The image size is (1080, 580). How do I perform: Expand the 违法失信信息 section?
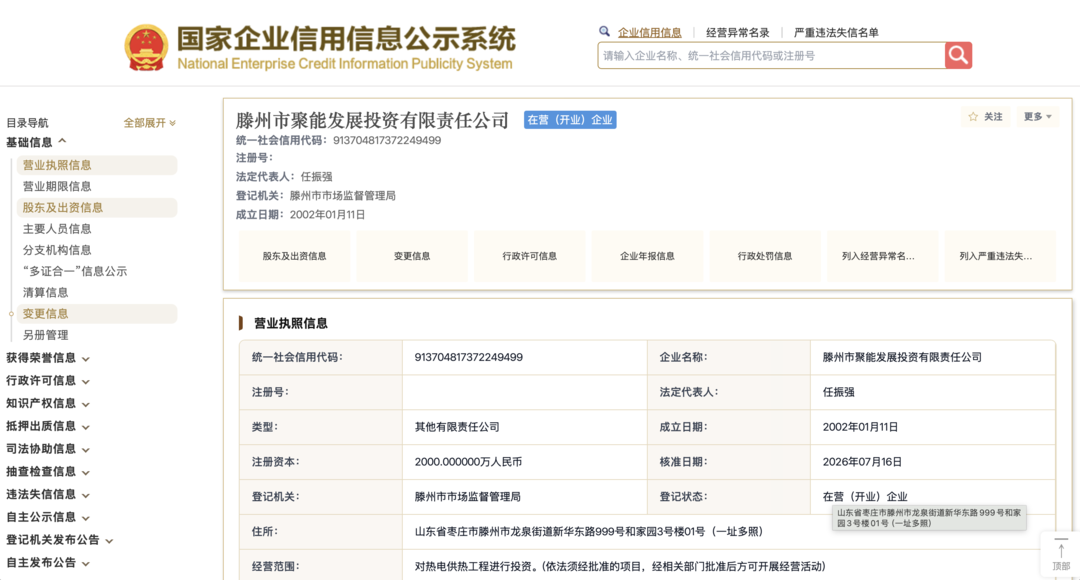tap(48, 495)
